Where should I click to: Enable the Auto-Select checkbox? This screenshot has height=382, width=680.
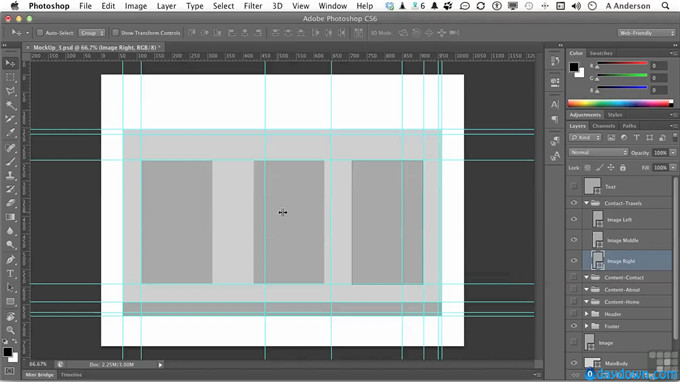[40, 33]
